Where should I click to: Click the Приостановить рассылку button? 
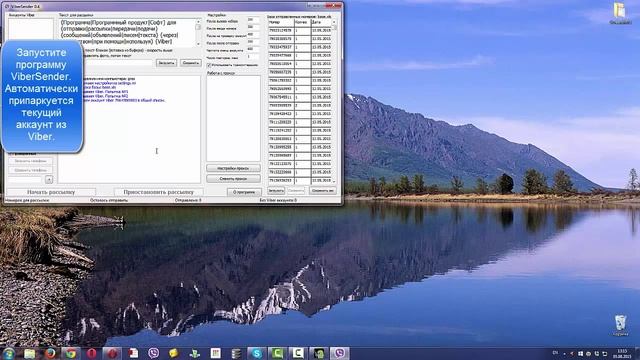click(x=158, y=192)
